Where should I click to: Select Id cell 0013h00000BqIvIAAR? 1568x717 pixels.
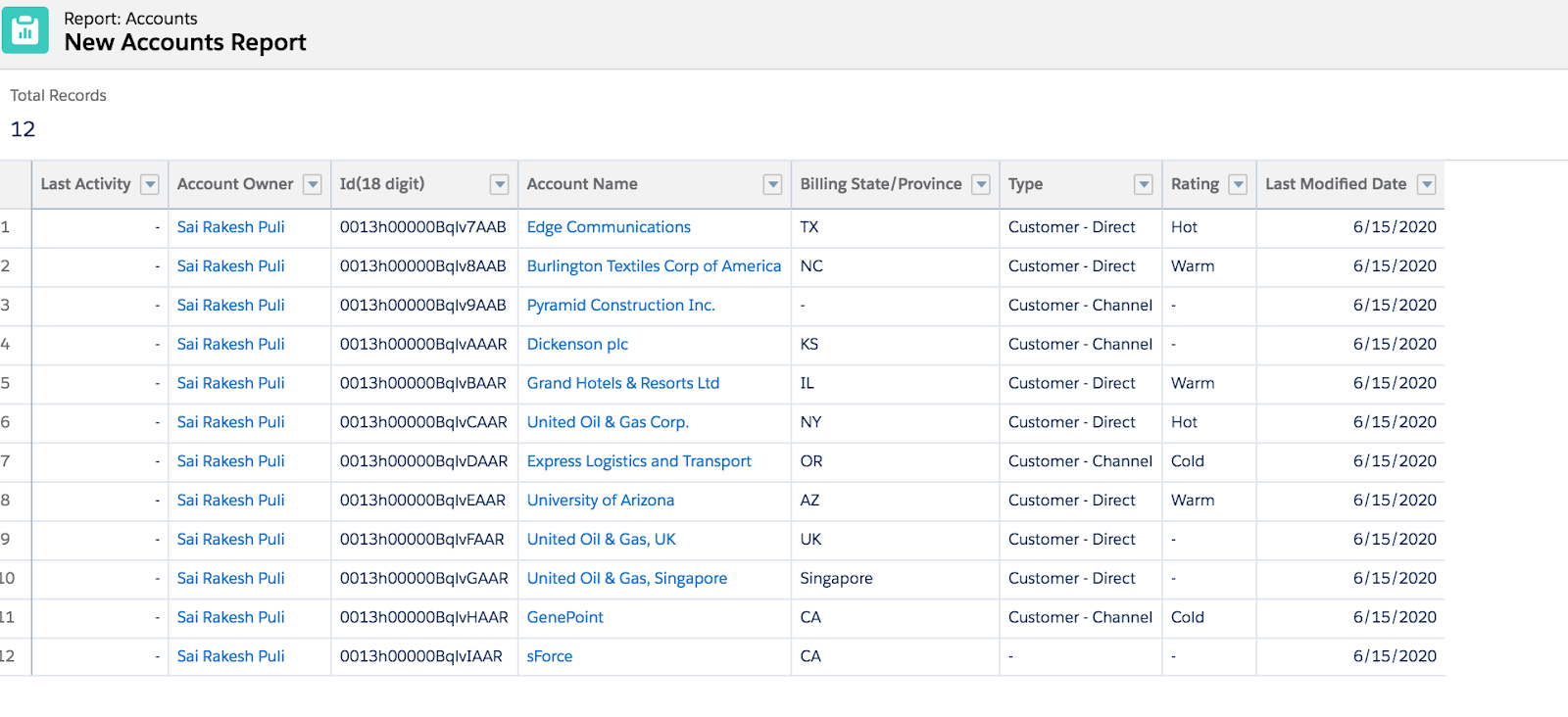coord(423,657)
